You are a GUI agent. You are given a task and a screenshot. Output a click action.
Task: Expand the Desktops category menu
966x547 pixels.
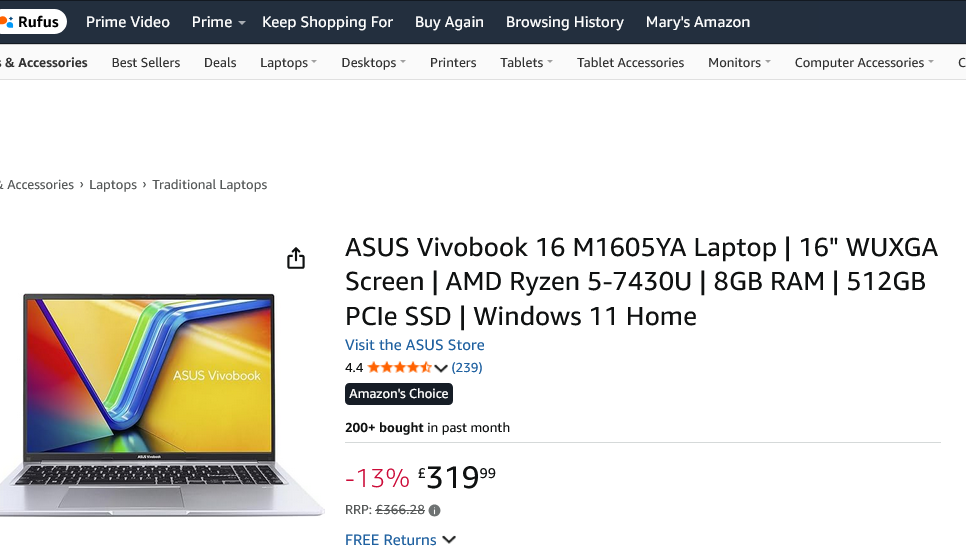373,62
